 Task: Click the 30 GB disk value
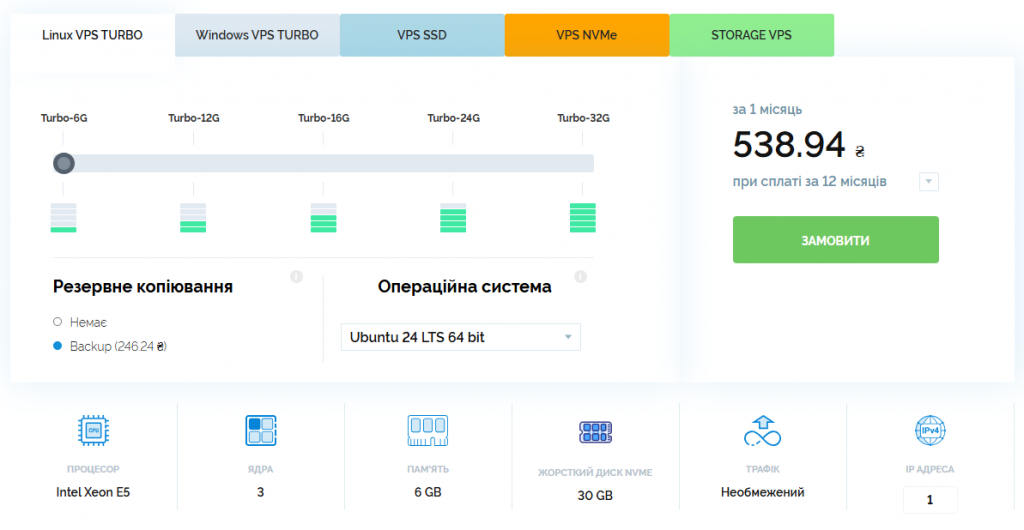click(x=595, y=496)
